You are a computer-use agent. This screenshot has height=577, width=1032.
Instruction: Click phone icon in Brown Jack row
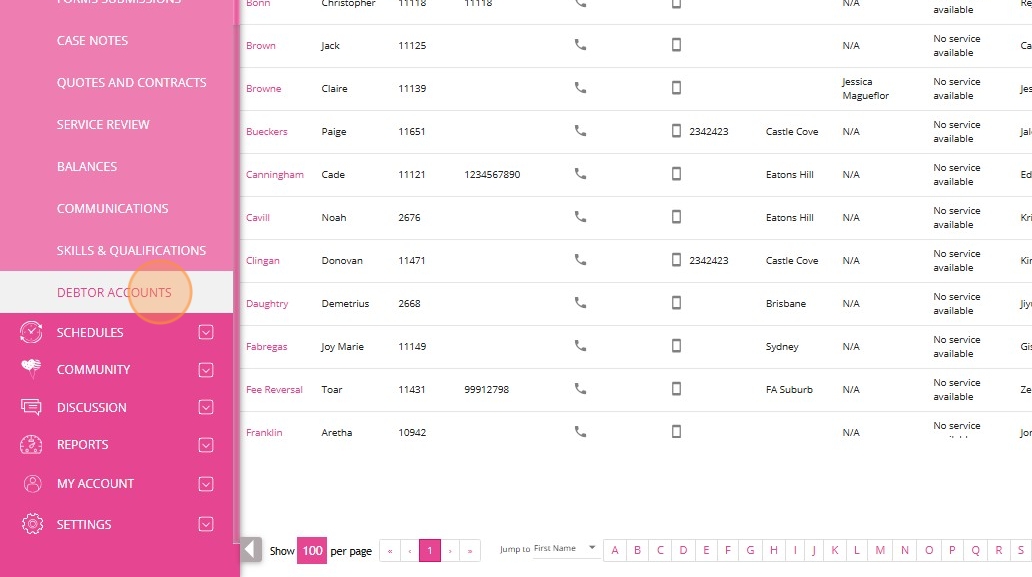click(x=580, y=45)
